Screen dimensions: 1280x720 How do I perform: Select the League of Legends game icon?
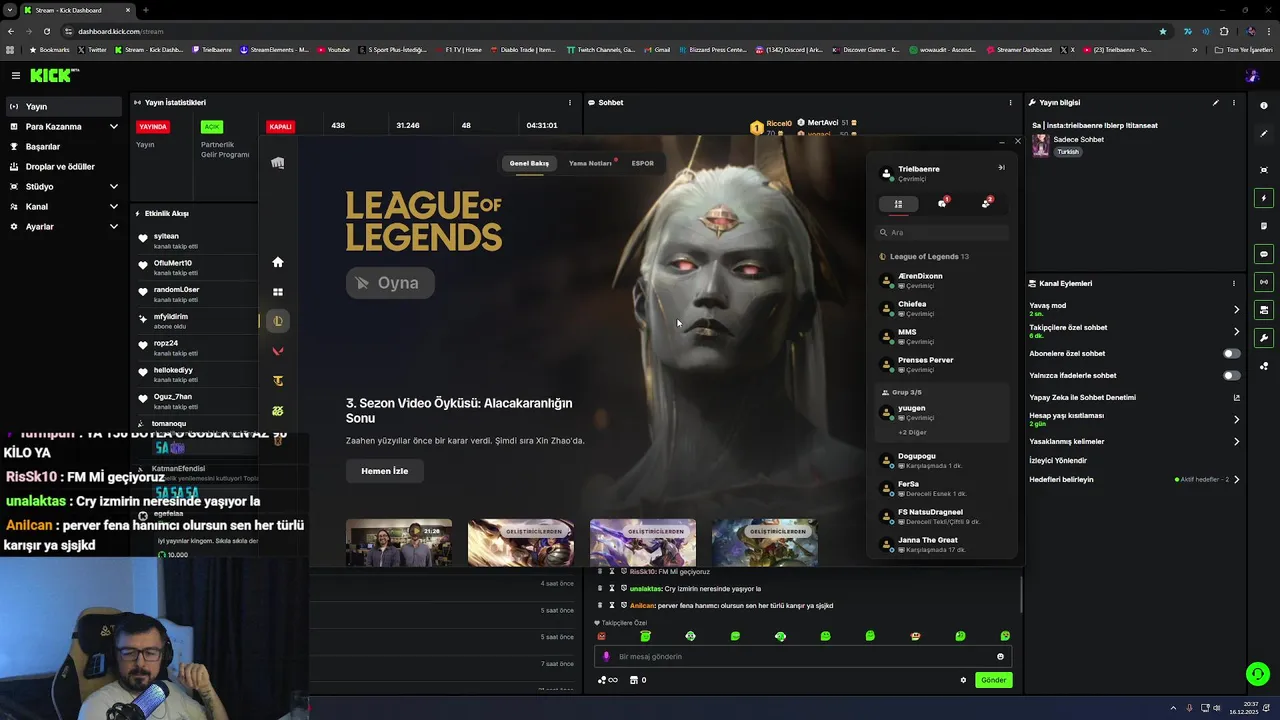tap(278, 321)
